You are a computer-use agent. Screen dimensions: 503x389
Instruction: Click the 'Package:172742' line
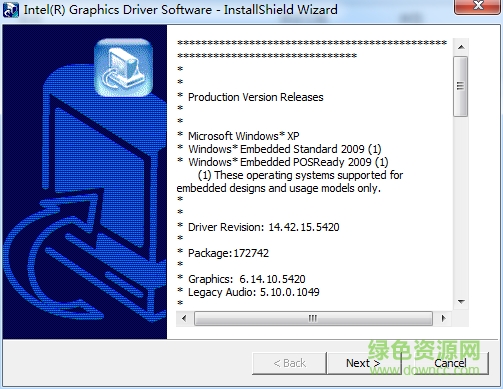click(228, 253)
